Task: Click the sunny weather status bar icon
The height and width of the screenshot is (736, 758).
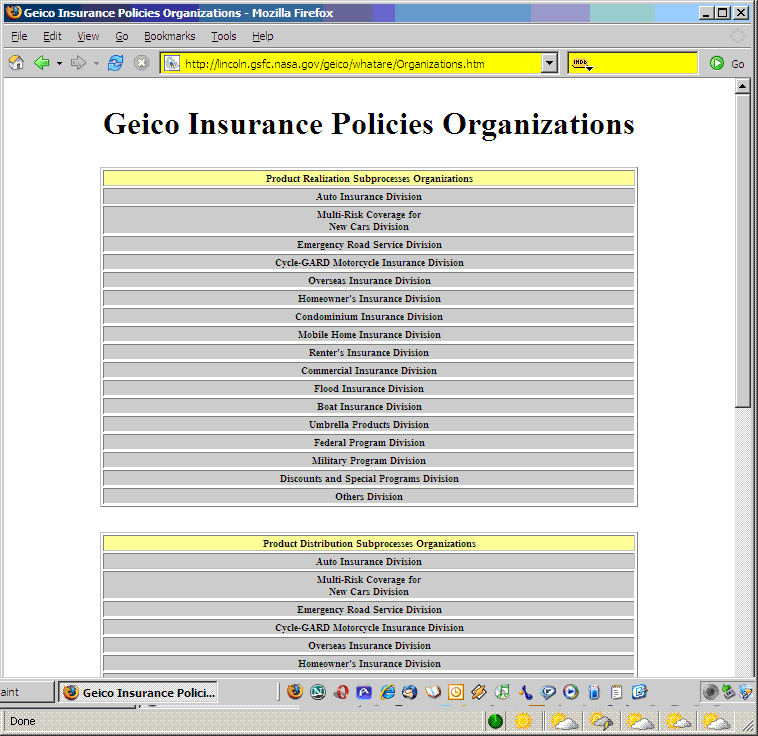Action: pyautogui.click(x=523, y=721)
